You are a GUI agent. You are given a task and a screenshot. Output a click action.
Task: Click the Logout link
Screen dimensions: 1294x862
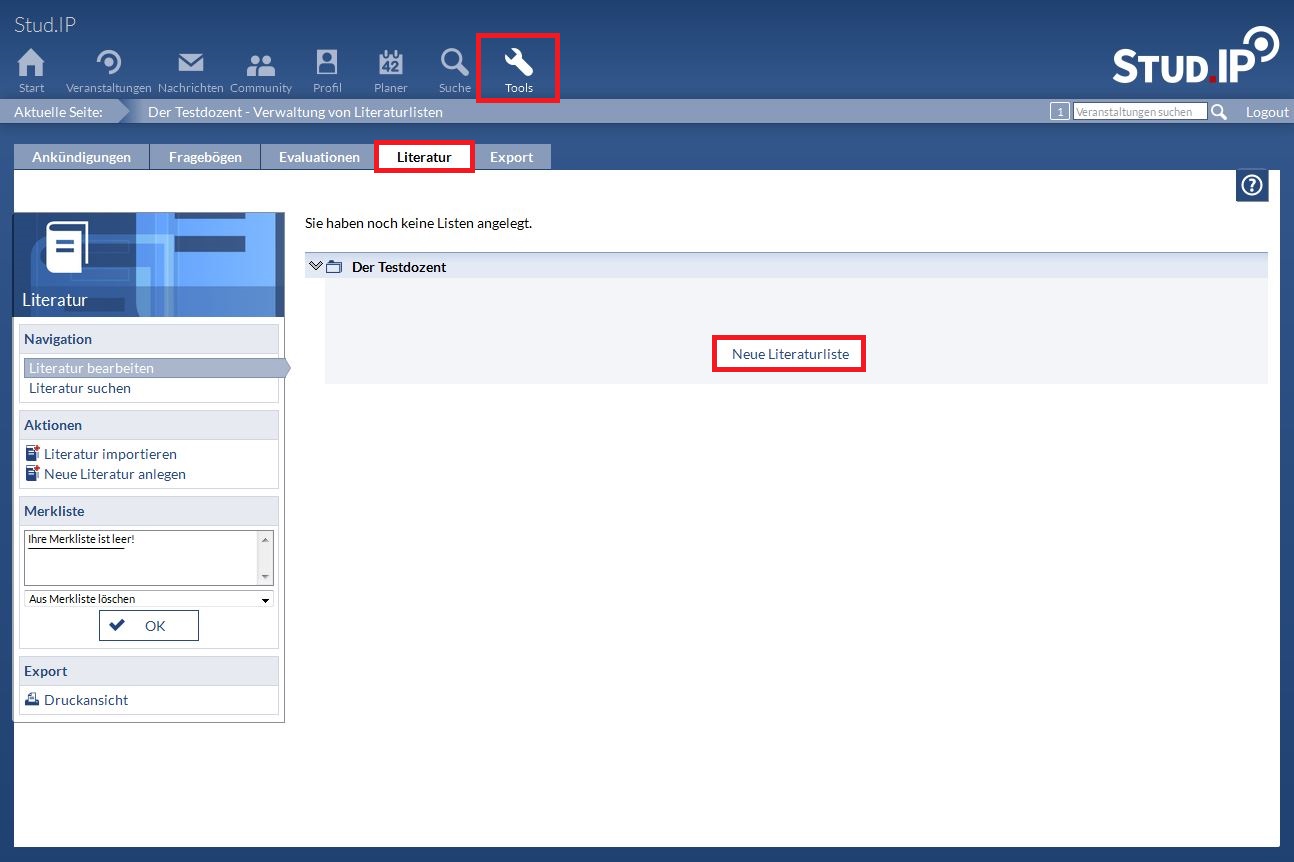tap(1267, 112)
